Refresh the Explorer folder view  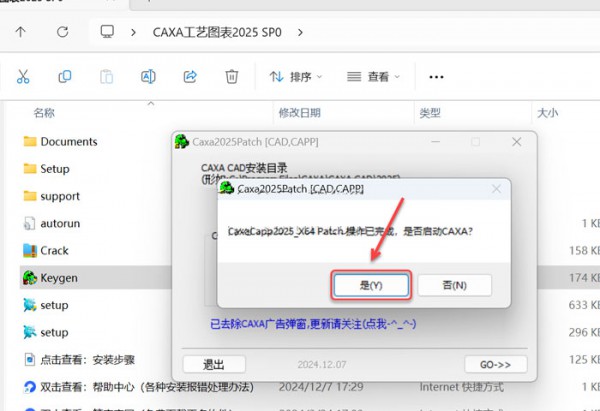(62, 32)
